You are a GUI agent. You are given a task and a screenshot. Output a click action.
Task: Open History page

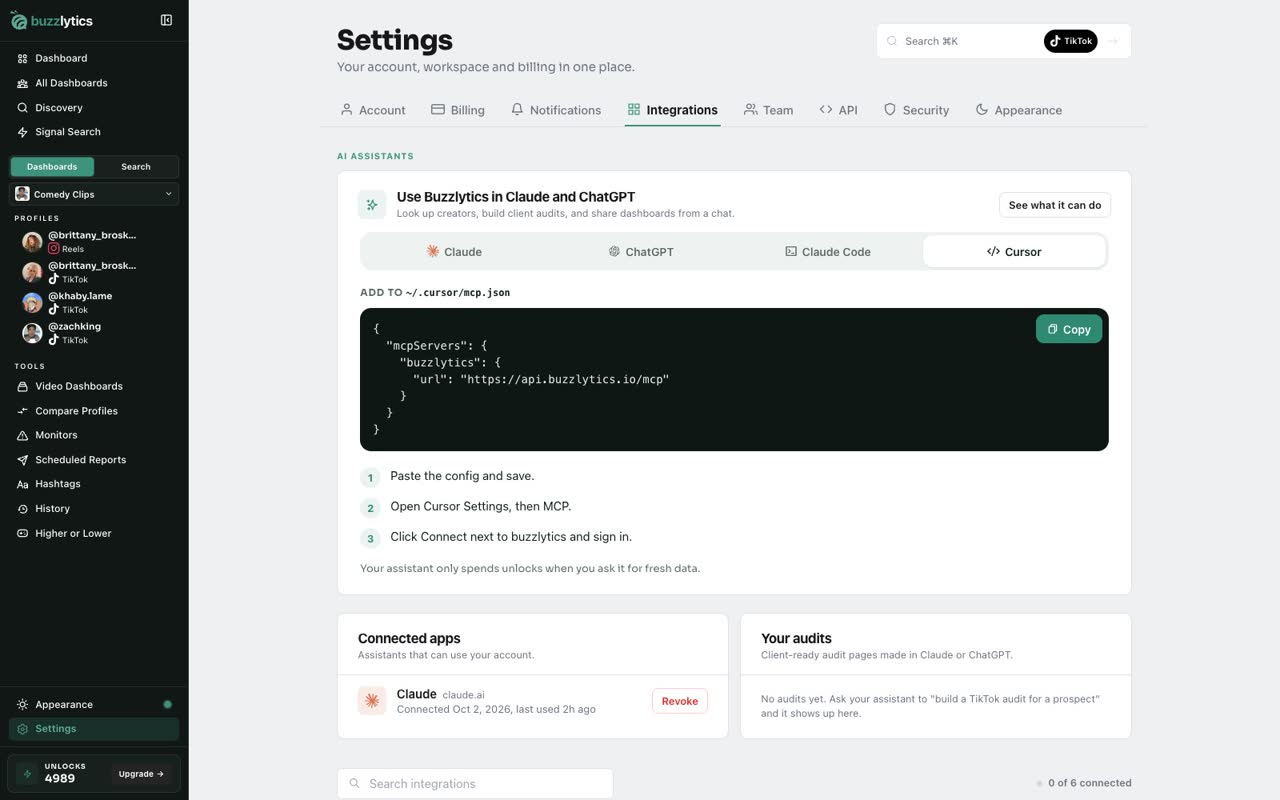pos(94,508)
